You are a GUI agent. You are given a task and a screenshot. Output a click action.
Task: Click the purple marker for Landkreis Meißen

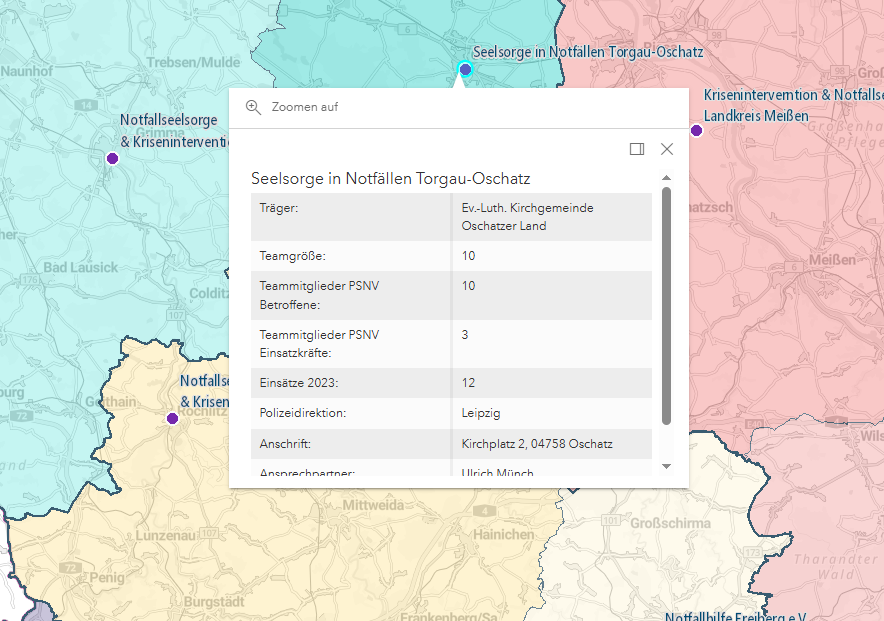(x=695, y=129)
